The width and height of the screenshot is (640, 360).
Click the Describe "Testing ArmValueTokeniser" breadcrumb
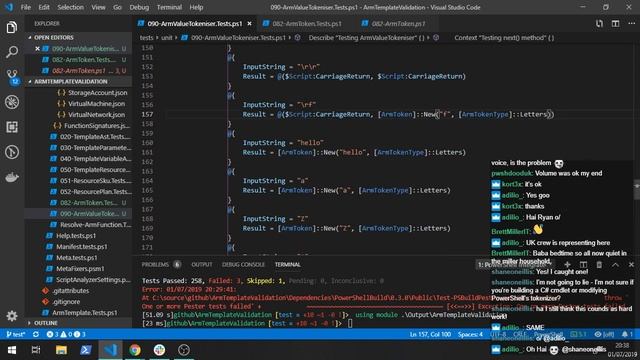(366, 38)
